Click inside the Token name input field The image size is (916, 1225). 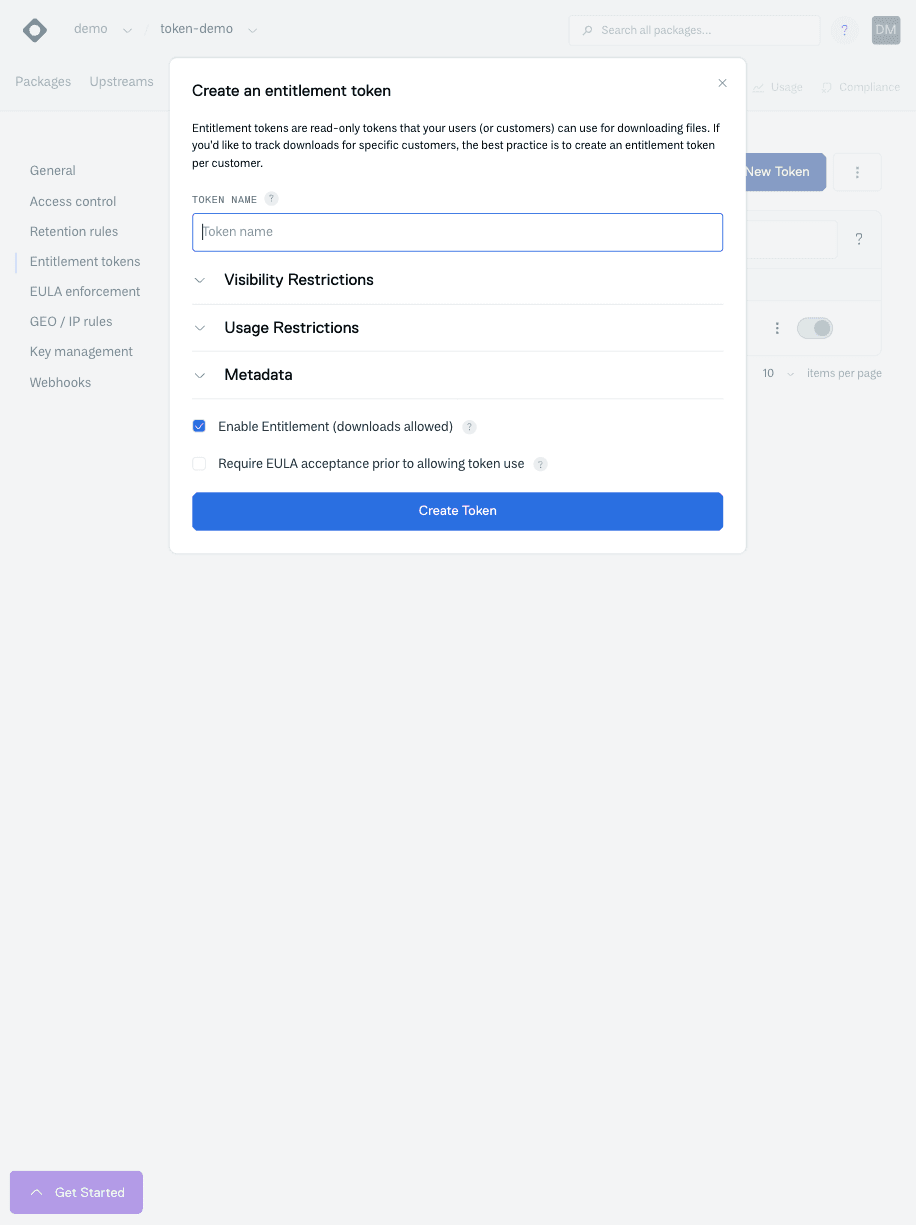(x=457, y=232)
